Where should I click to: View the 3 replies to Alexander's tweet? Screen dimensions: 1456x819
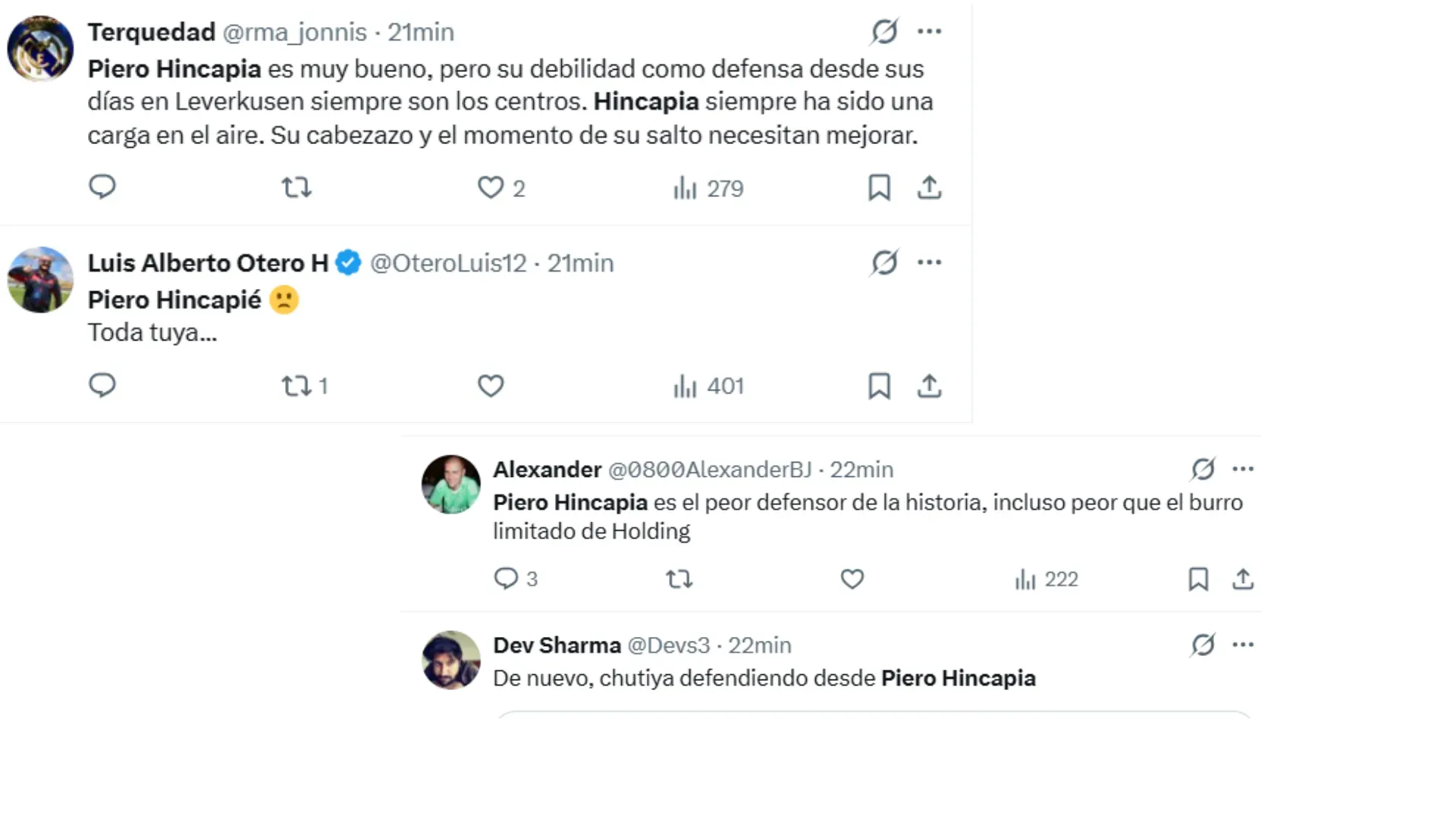coord(516,579)
